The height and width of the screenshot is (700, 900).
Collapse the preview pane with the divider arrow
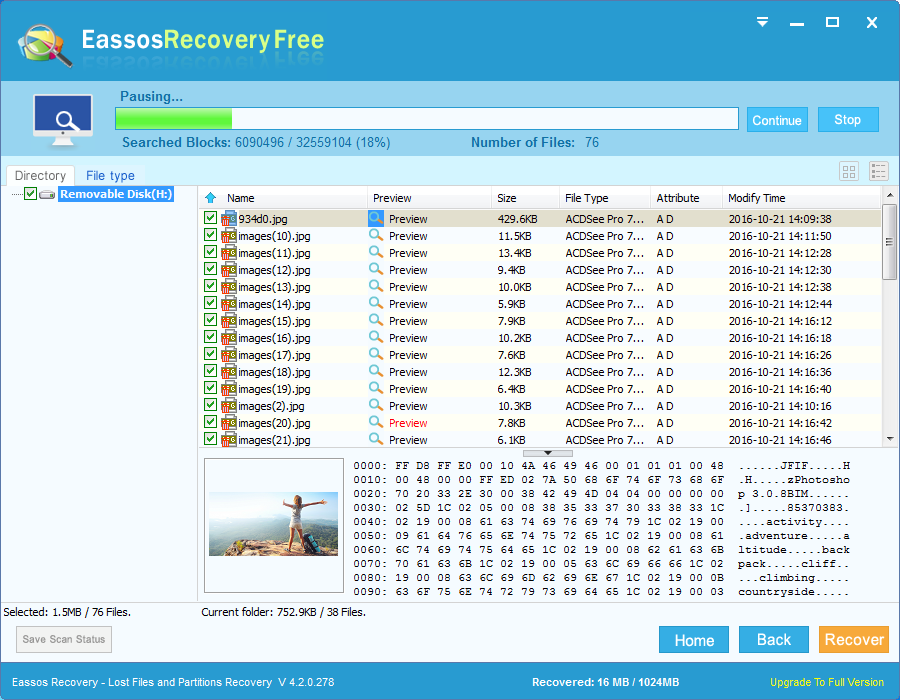pyautogui.click(x=548, y=453)
